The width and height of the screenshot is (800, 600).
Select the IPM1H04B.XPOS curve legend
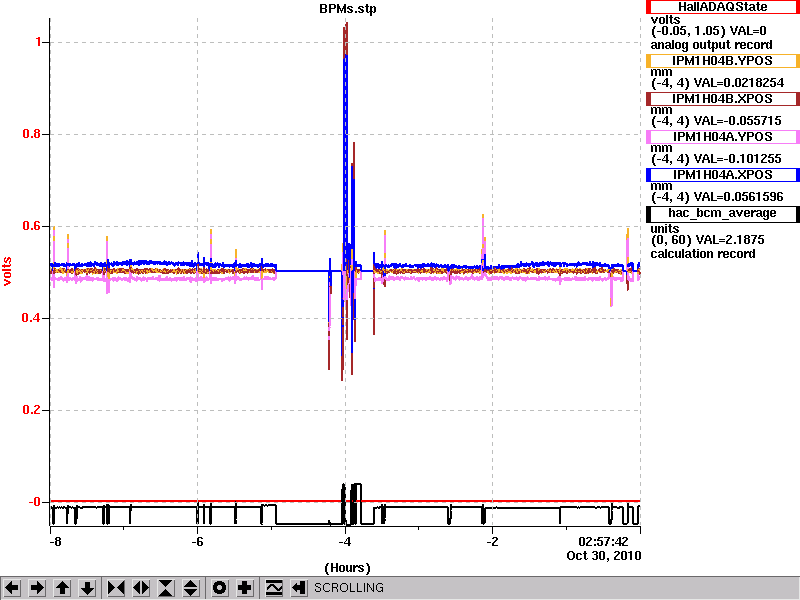(x=722, y=99)
